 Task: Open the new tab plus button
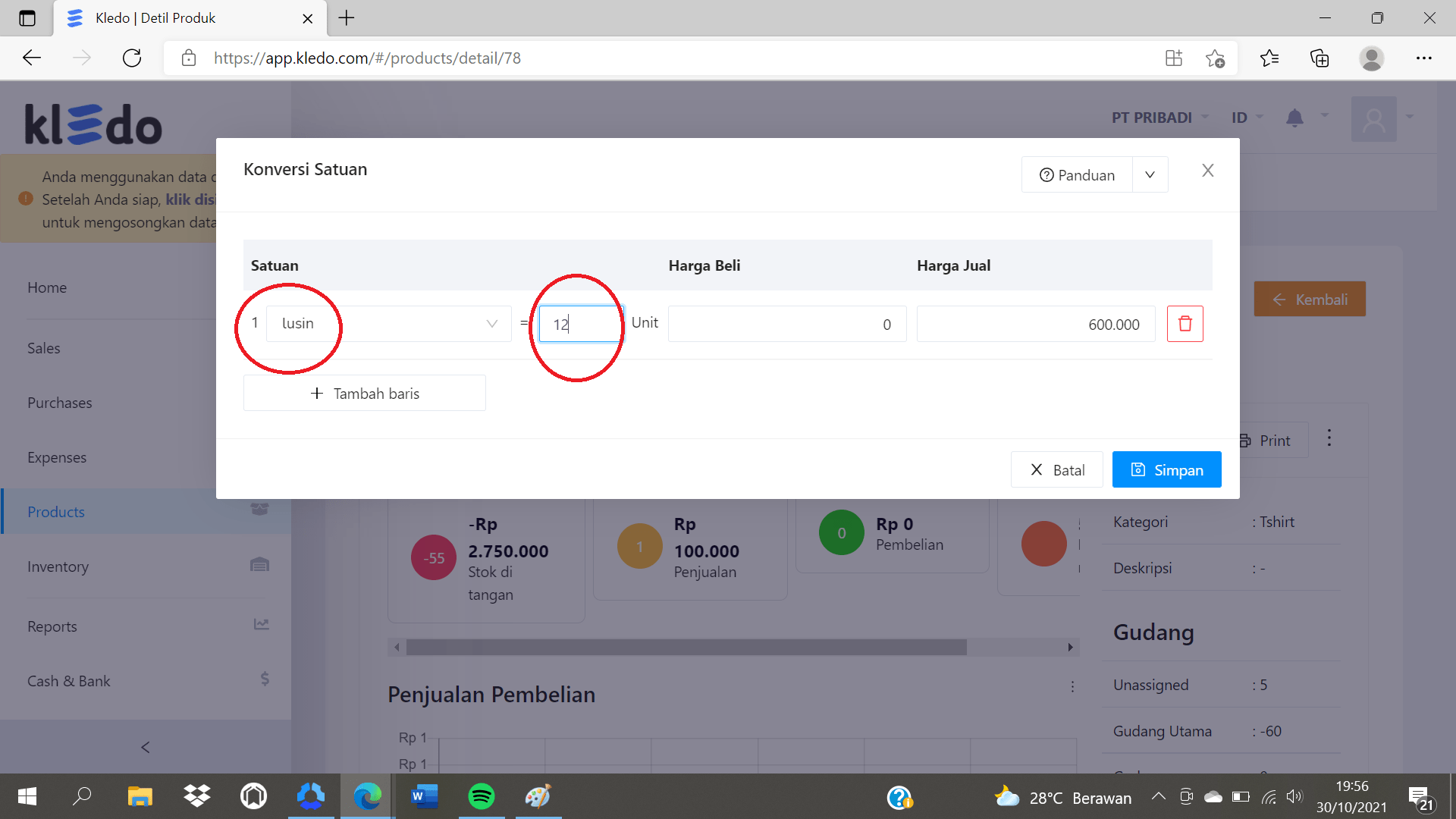click(347, 18)
